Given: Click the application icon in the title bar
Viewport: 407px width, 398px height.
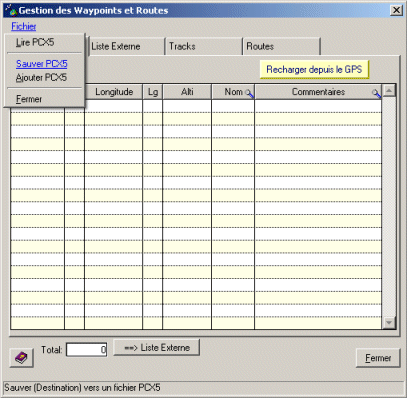Looking at the screenshot, I should (x=11, y=10).
